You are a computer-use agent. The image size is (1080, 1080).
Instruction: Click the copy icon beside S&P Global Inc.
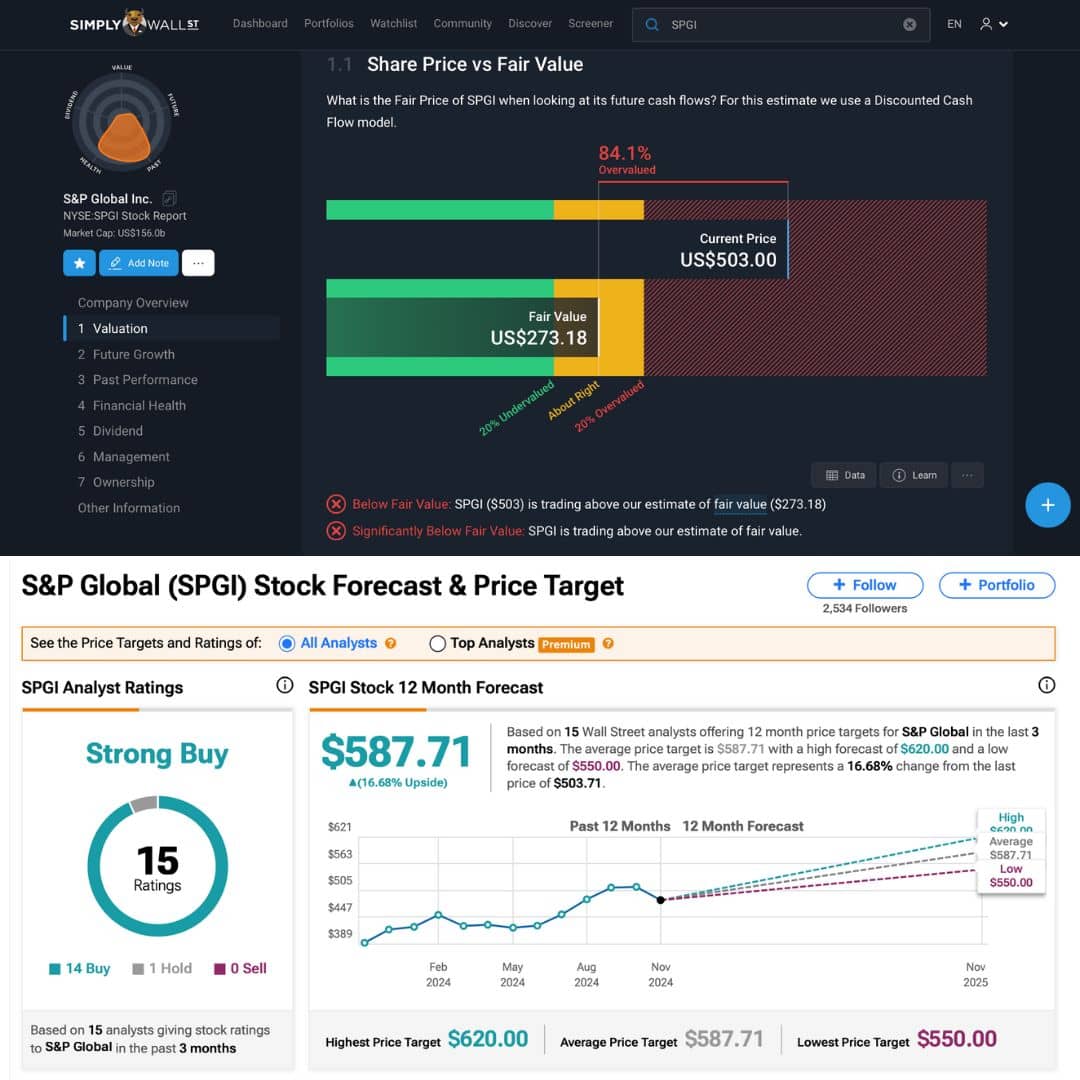tap(169, 198)
